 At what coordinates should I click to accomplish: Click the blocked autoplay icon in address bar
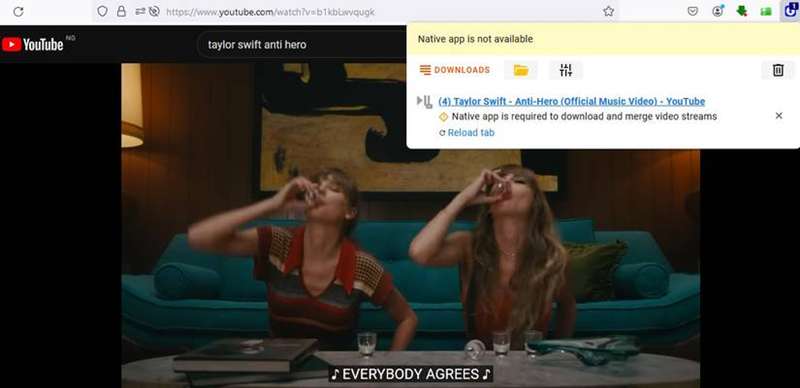[154, 11]
